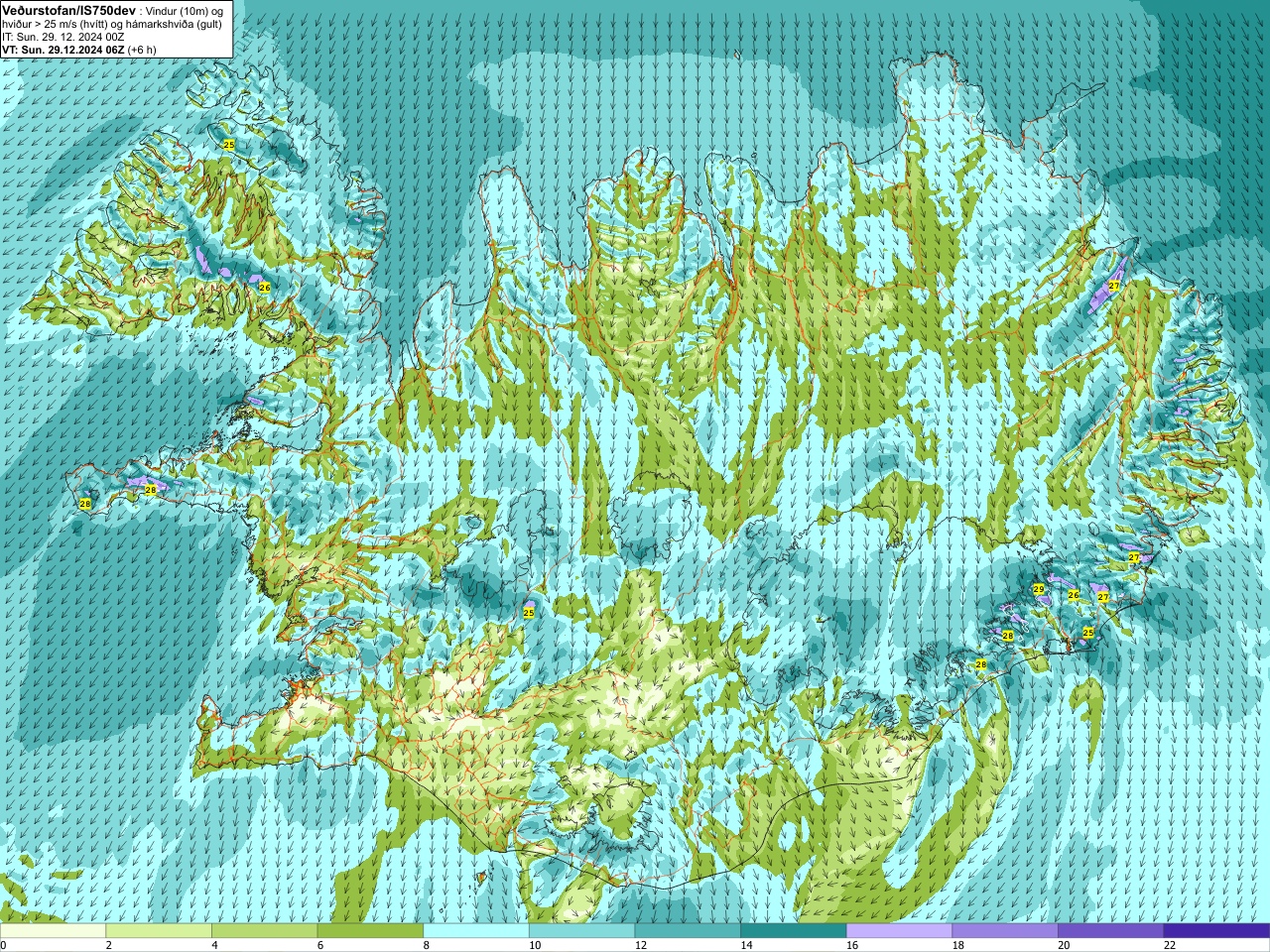This screenshot has height=952, width=1270.
Task: Select the violet 20–22 m/s legend swatch
Action: (x=1110, y=931)
